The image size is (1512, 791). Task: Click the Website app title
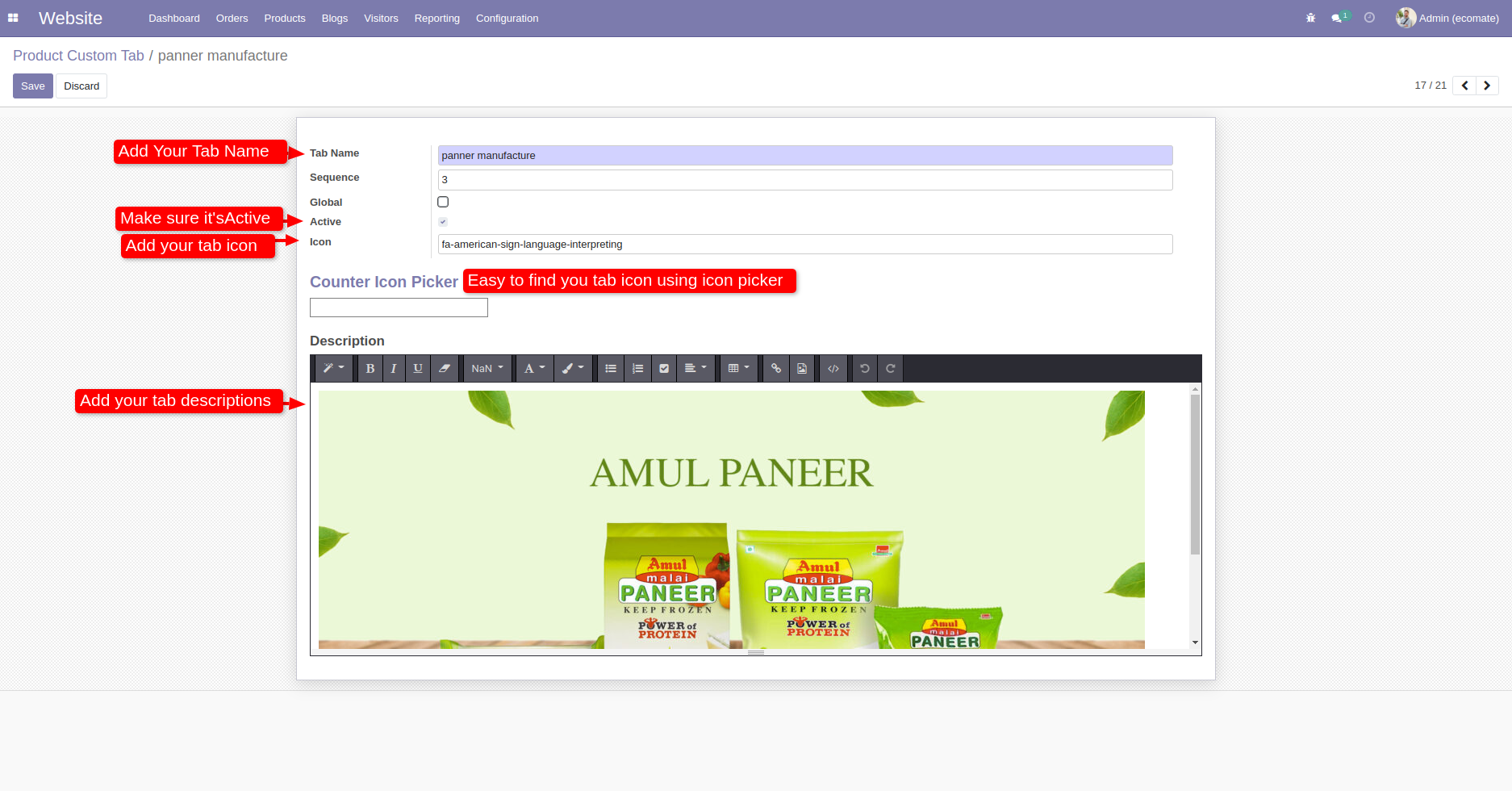(70, 18)
